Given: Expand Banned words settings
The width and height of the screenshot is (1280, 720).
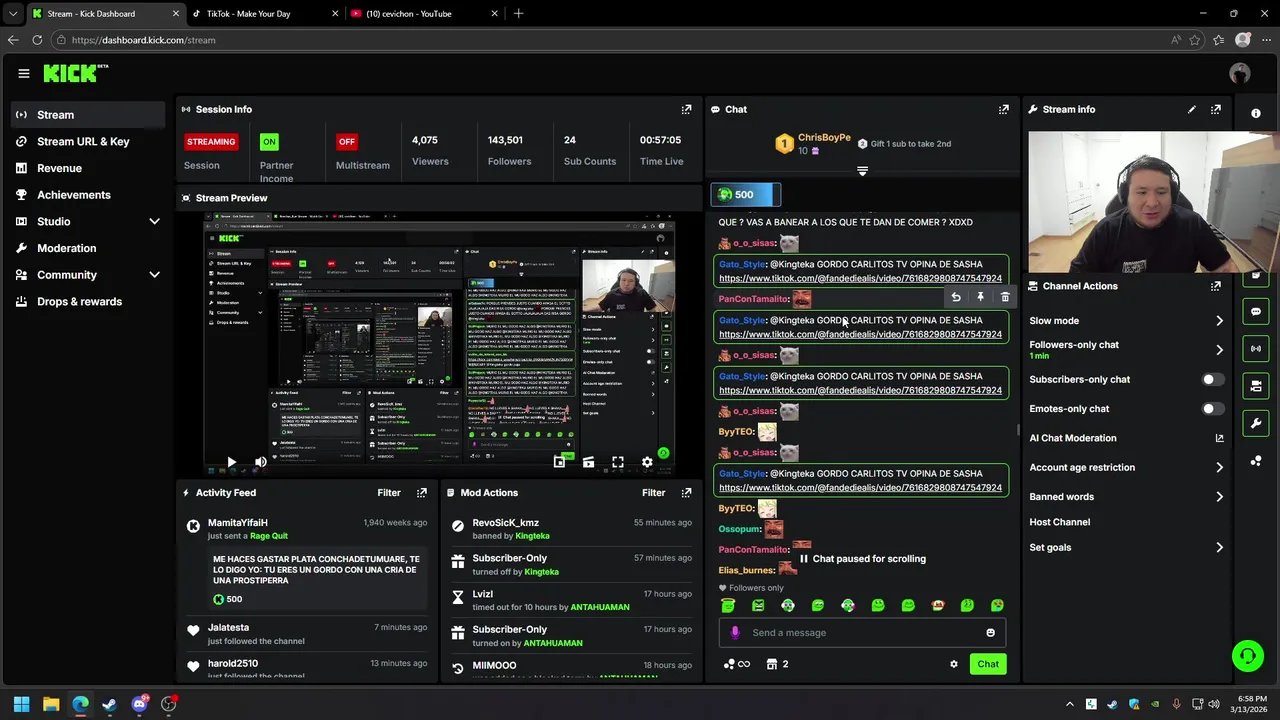Looking at the screenshot, I should pyautogui.click(x=1219, y=497).
